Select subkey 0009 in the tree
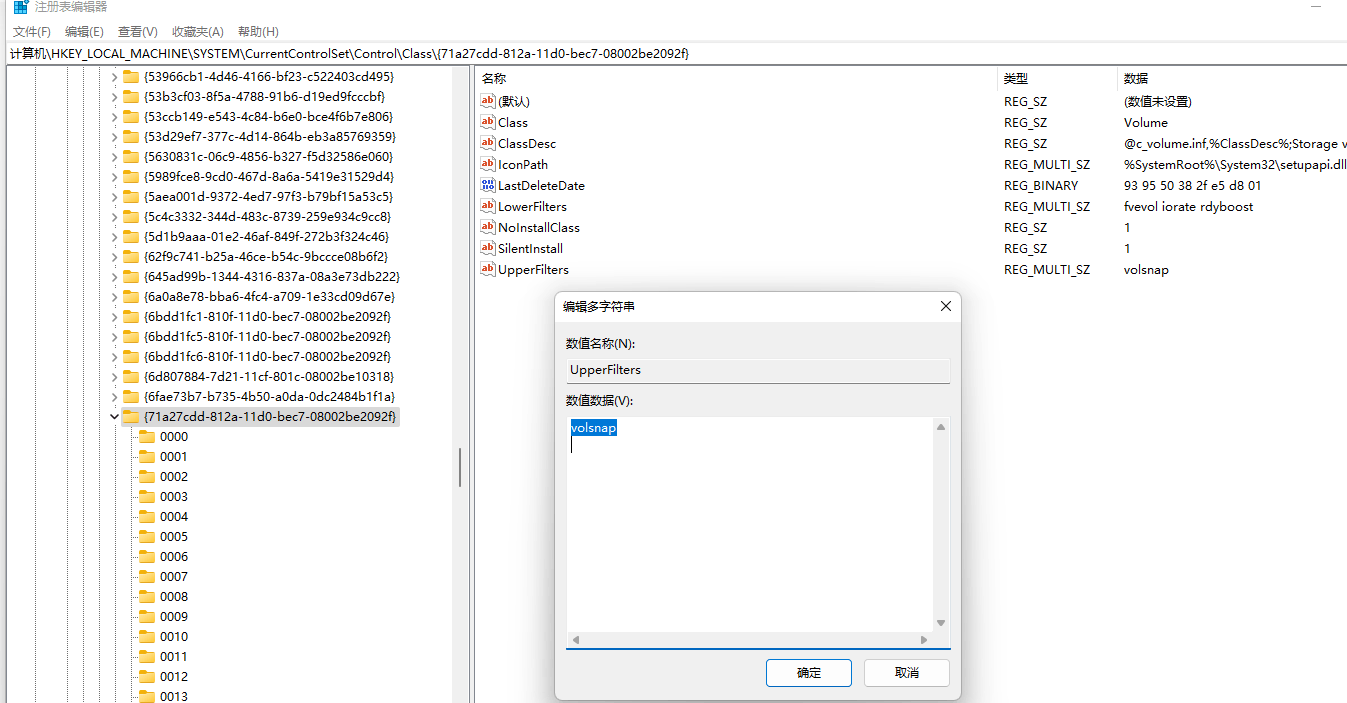1347x703 pixels. tap(174, 617)
